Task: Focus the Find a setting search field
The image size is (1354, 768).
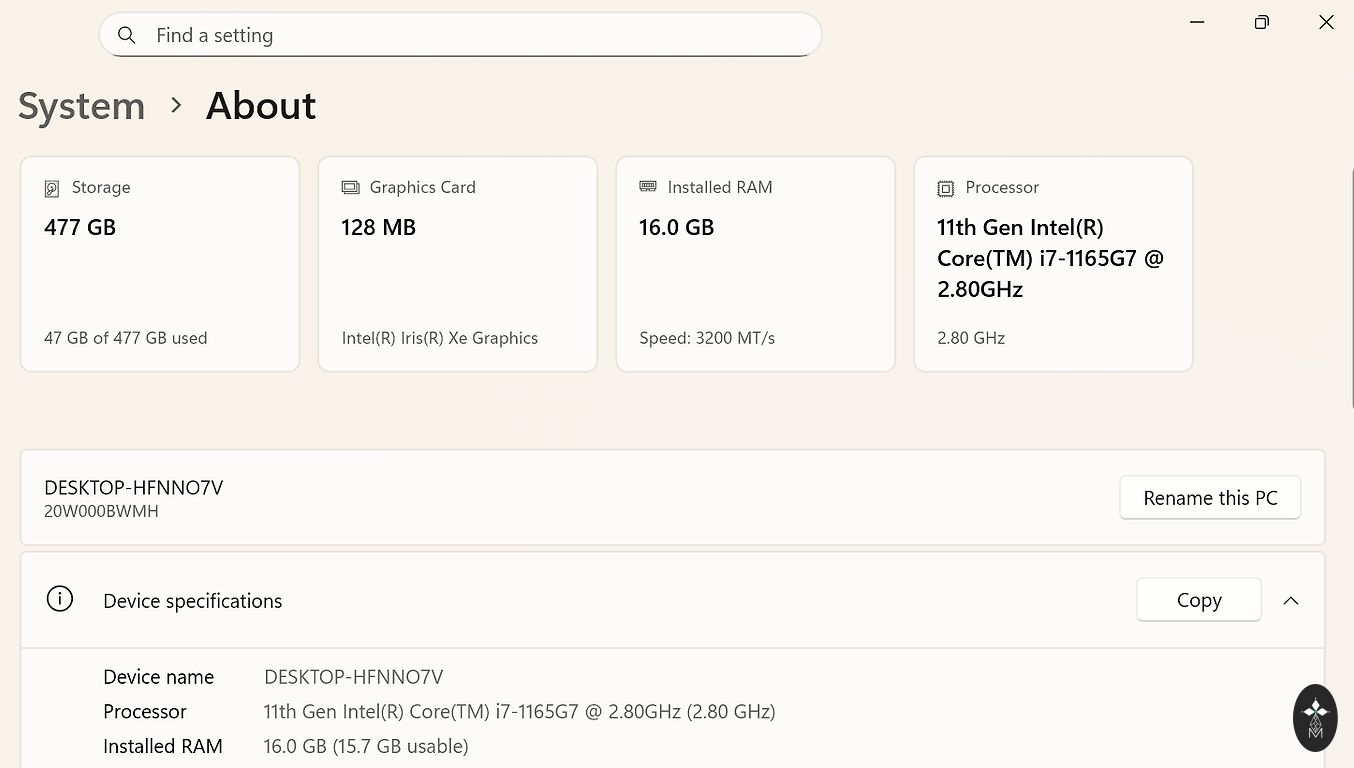Action: click(x=460, y=36)
